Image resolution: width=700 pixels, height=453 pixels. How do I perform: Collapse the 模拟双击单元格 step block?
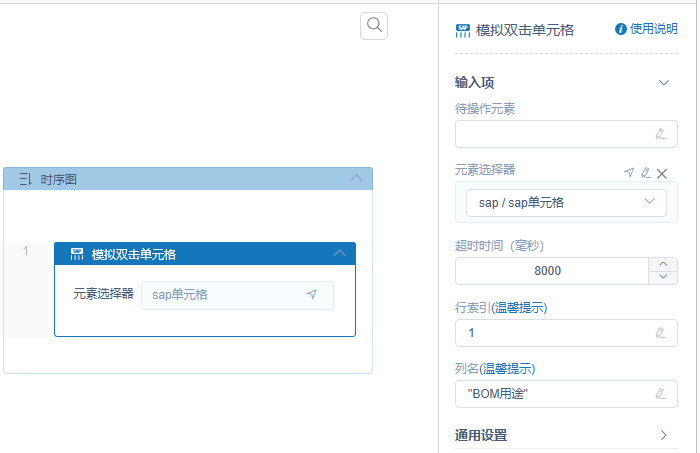339,254
